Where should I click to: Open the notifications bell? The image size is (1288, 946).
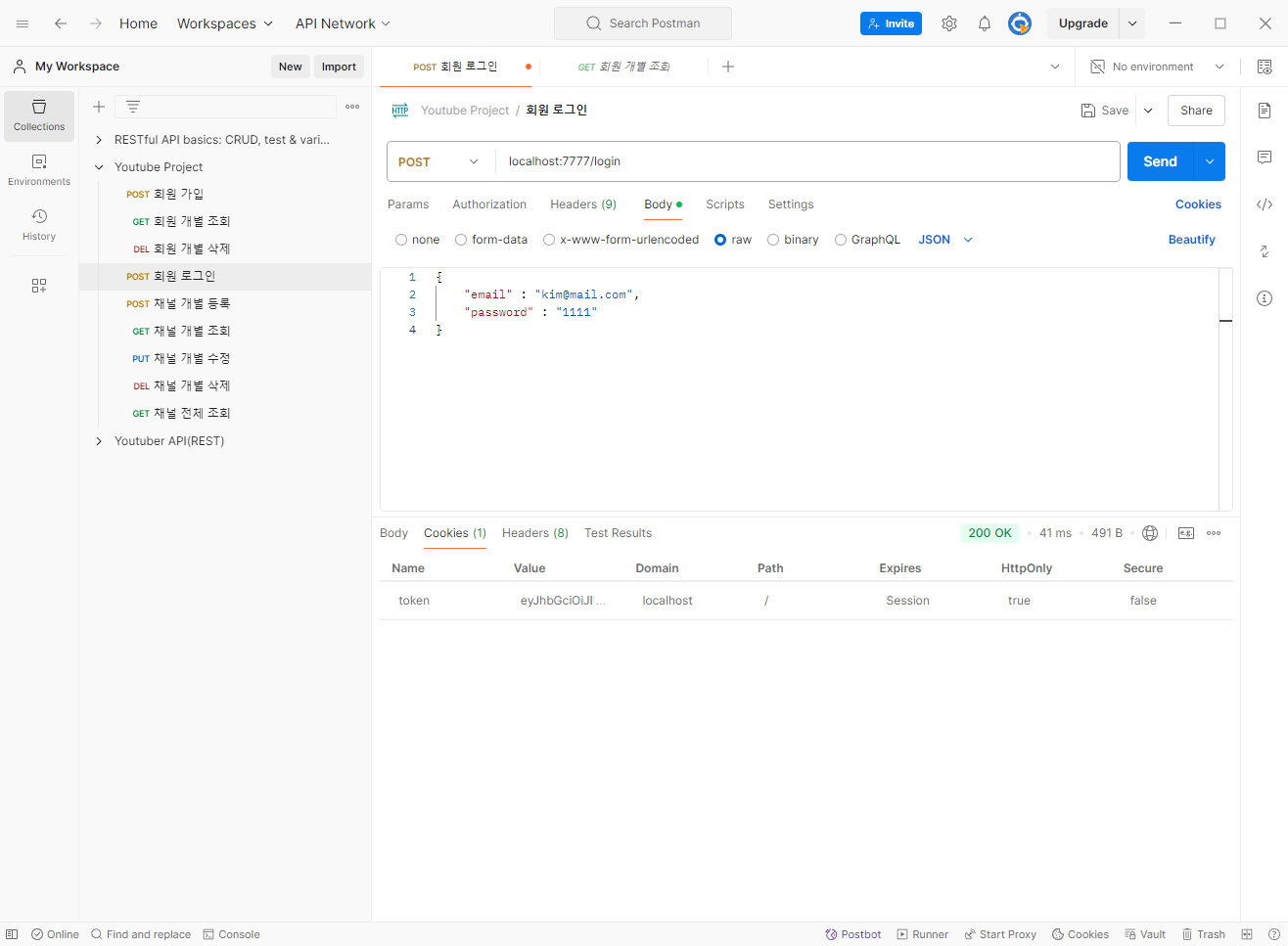985,23
